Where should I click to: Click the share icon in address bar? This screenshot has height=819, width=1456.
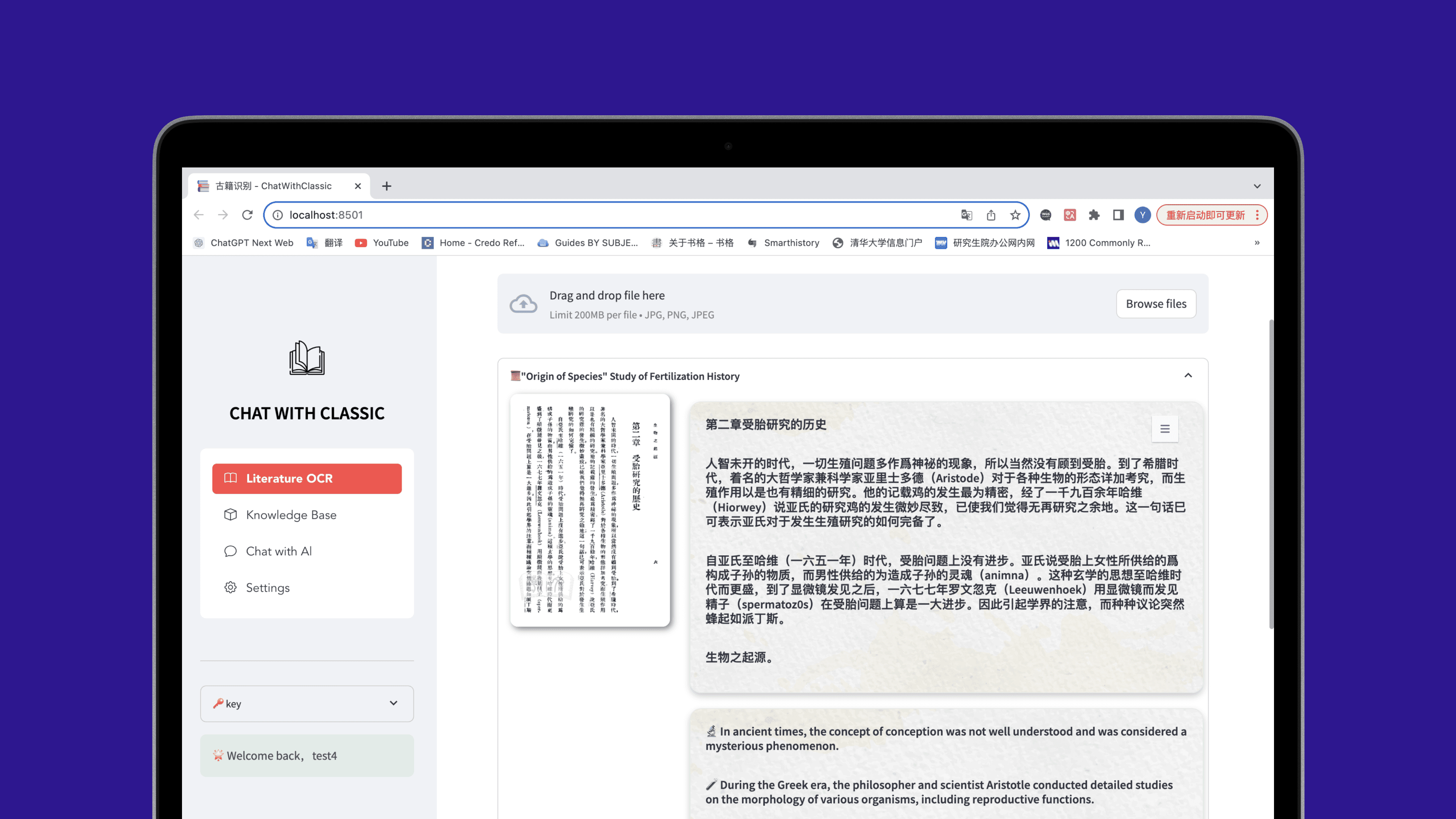[991, 215]
